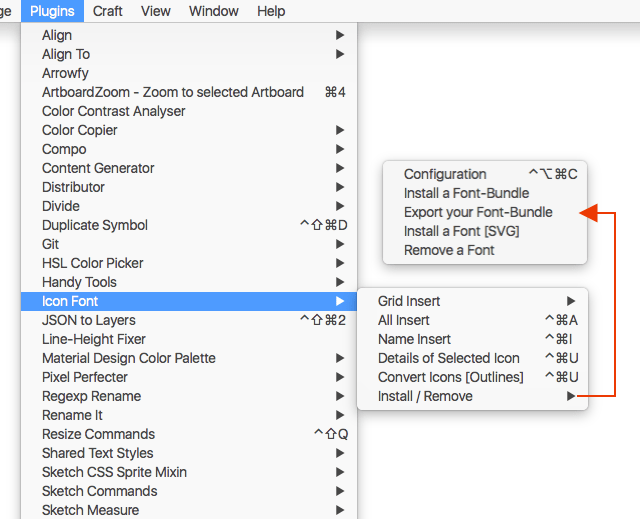Open the View menu
The width and height of the screenshot is (640, 520).
(x=155, y=11)
